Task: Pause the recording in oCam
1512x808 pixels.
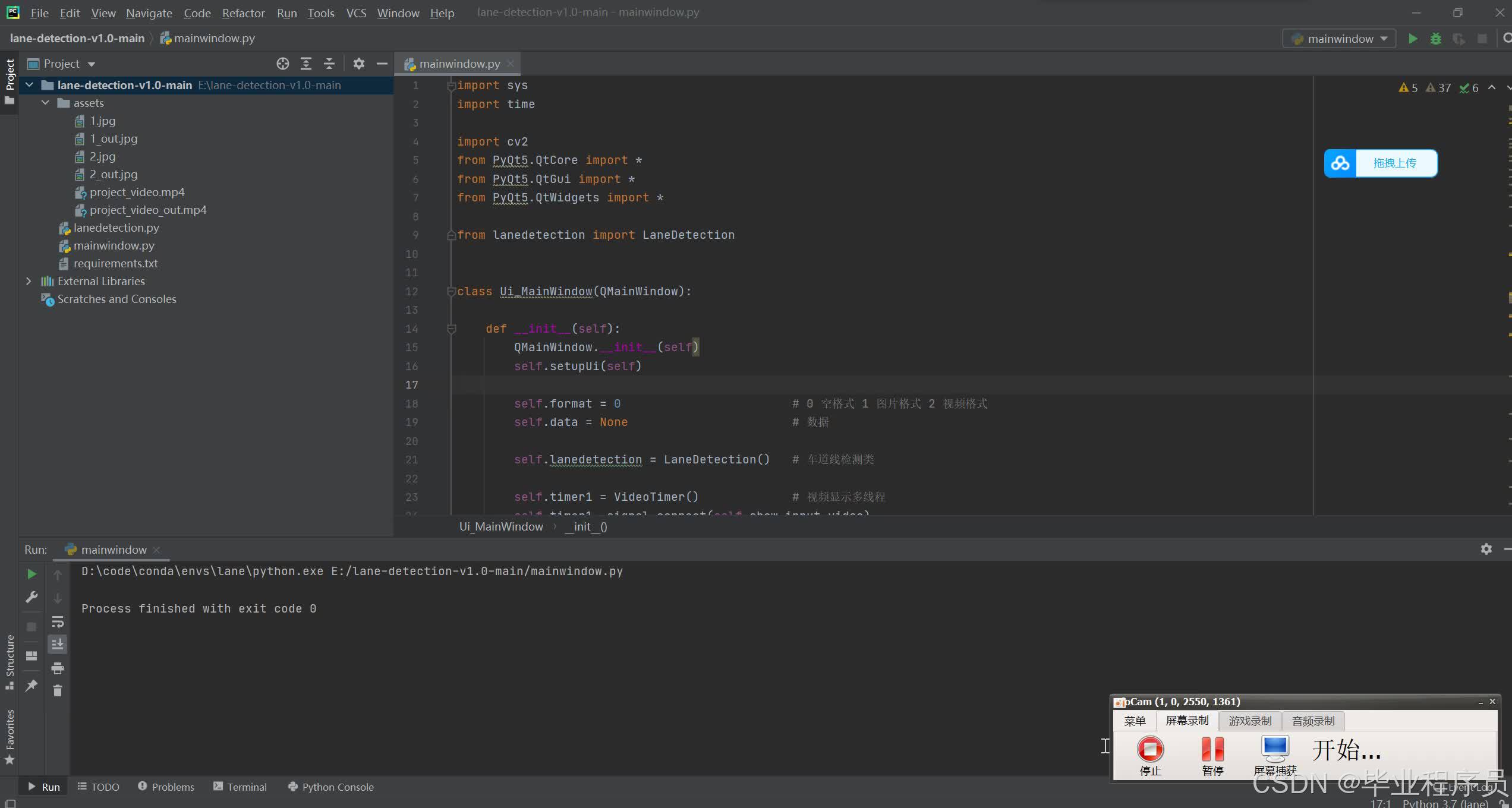Action: pos(1212,755)
